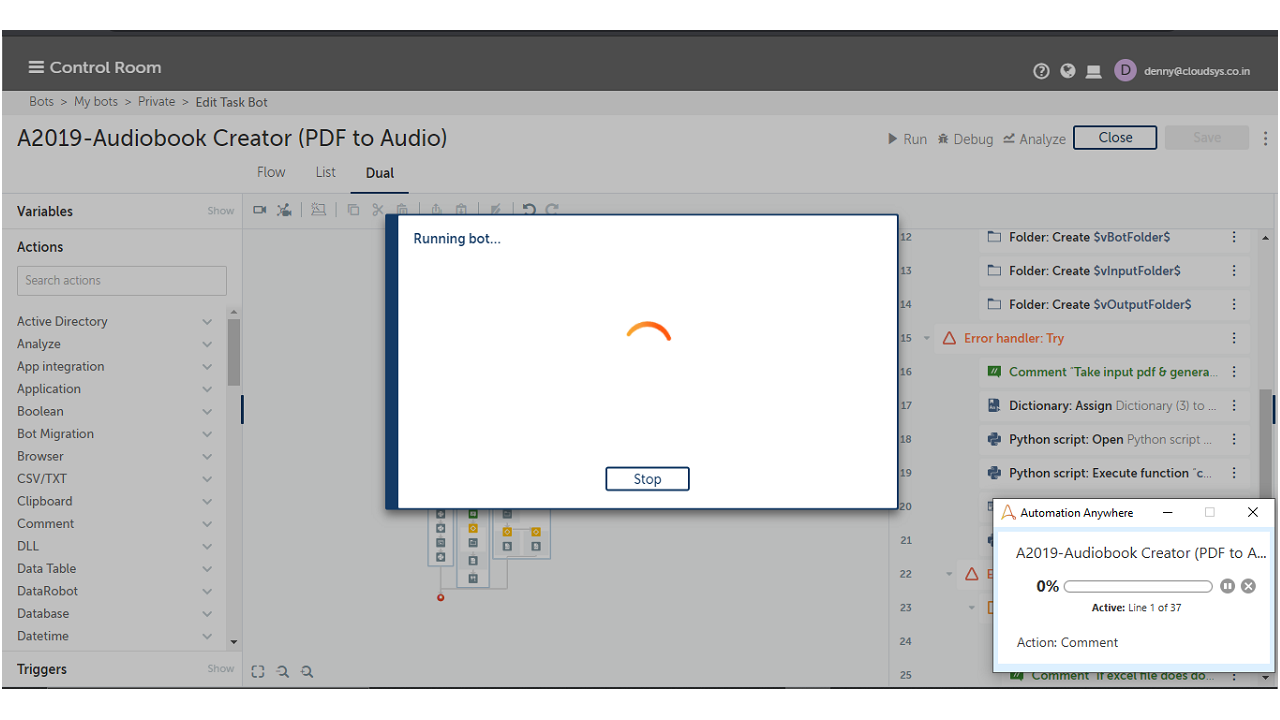Expand the Data Table actions category
Image resolution: width=1280 pixels, height=720 pixels.
(207, 569)
